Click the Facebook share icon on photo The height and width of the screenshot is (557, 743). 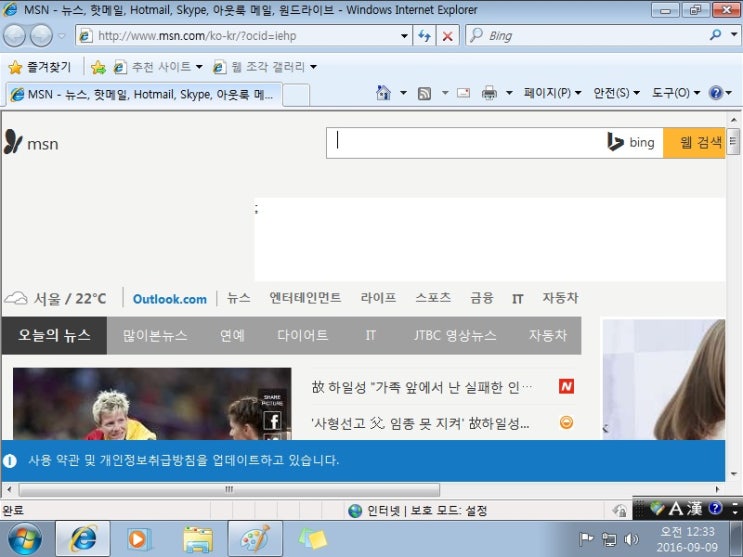[272, 420]
